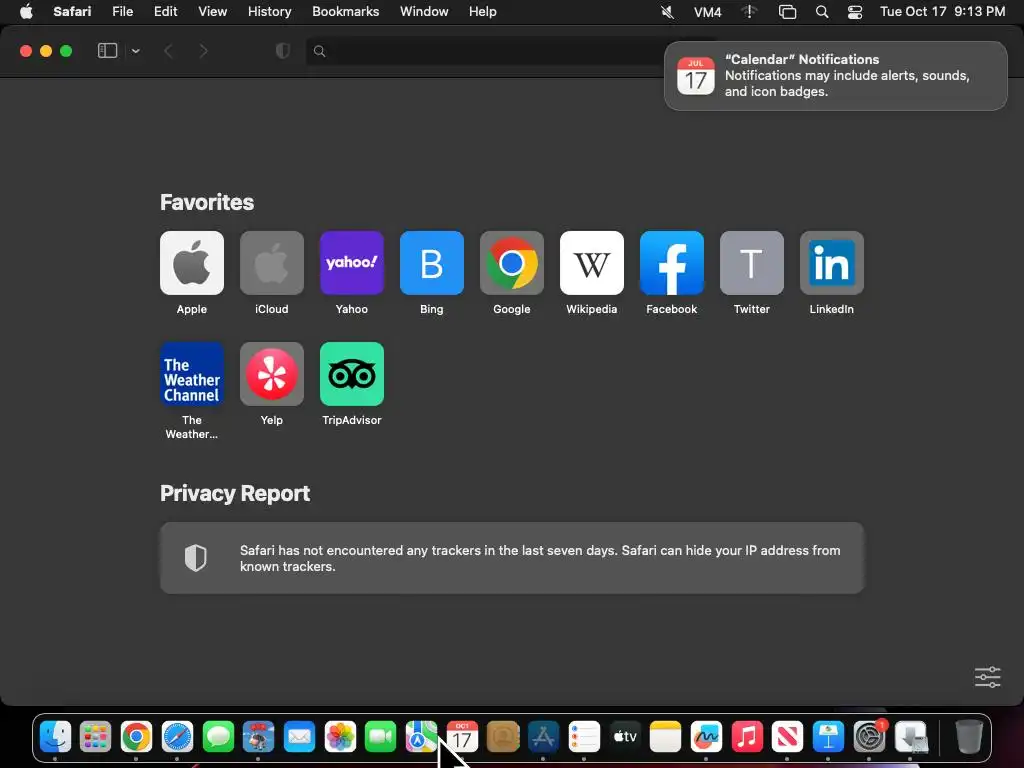1024x768 pixels.
Task: Open the Bing favorite tile
Action: pos(432,263)
